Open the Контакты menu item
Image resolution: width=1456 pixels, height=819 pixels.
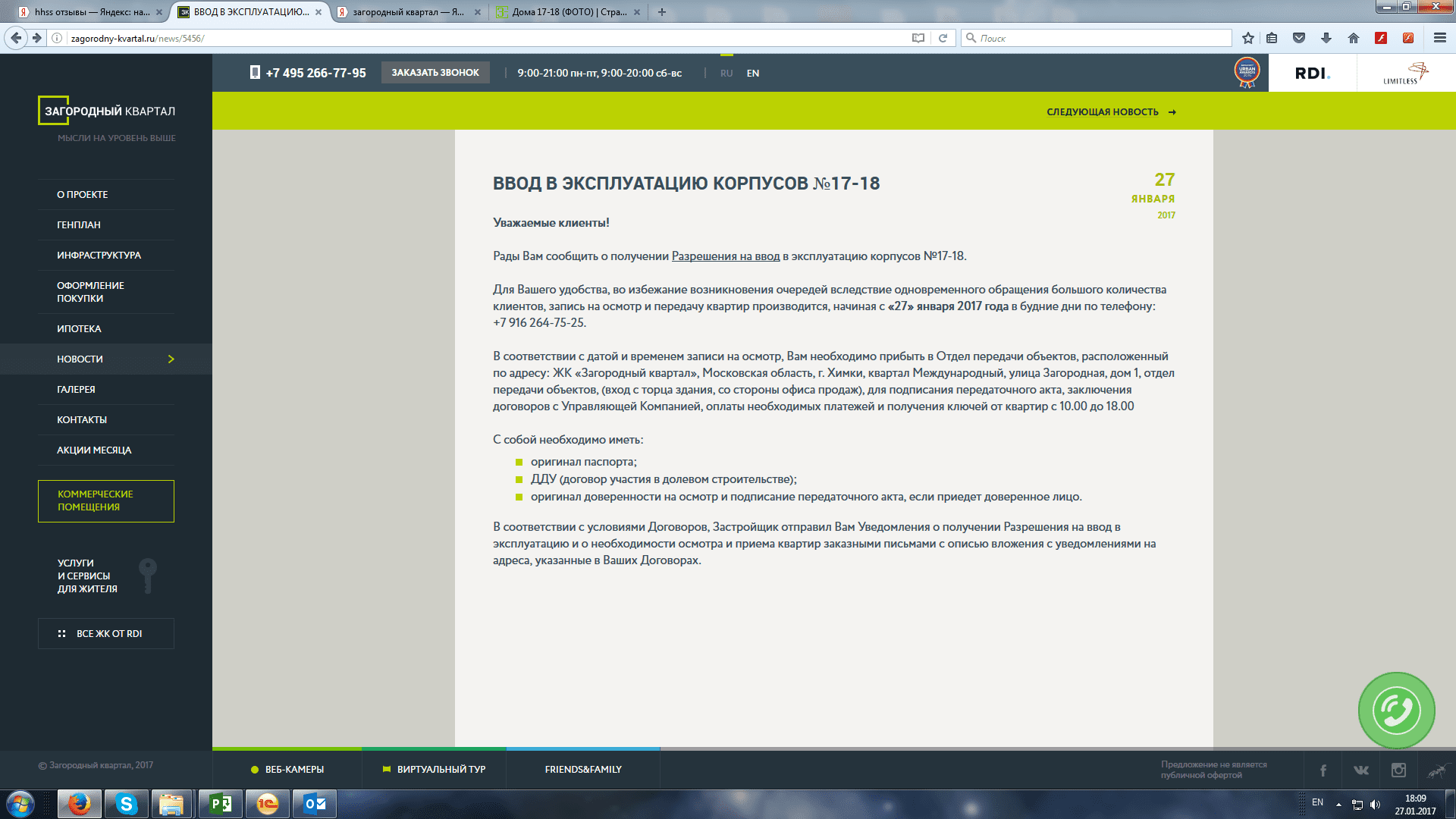pyautogui.click(x=82, y=420)
